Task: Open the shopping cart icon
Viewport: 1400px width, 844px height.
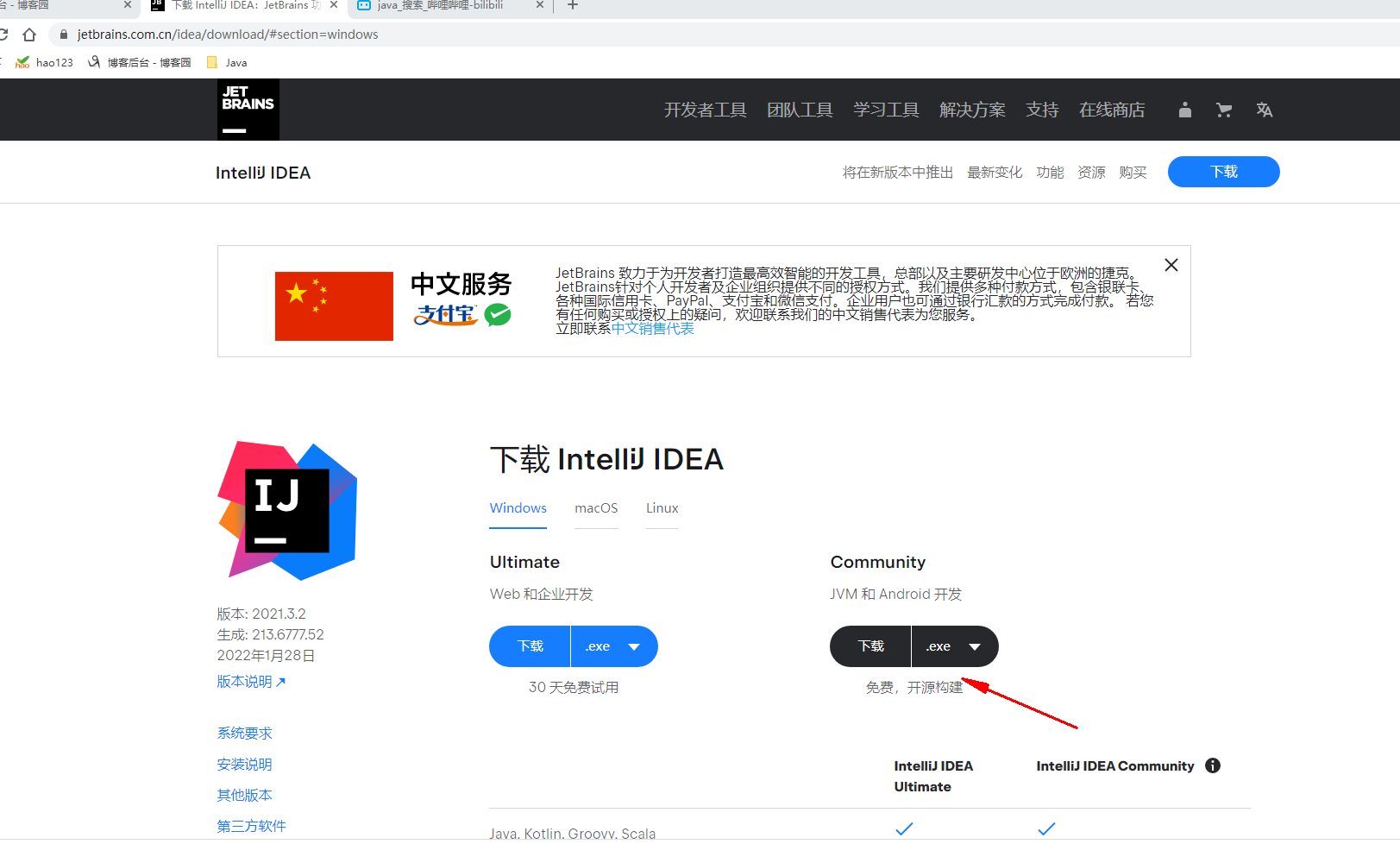Action: tap(1224, 110)
